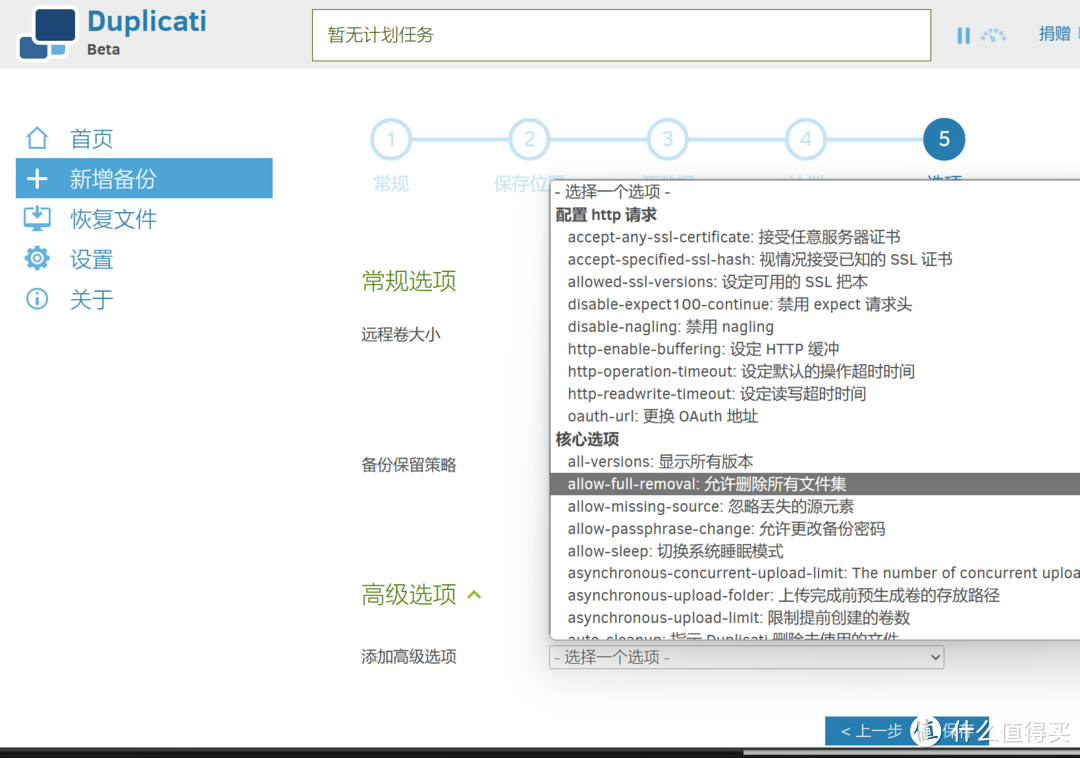Click the 高级选项 heading text

(x=409, y=594)
